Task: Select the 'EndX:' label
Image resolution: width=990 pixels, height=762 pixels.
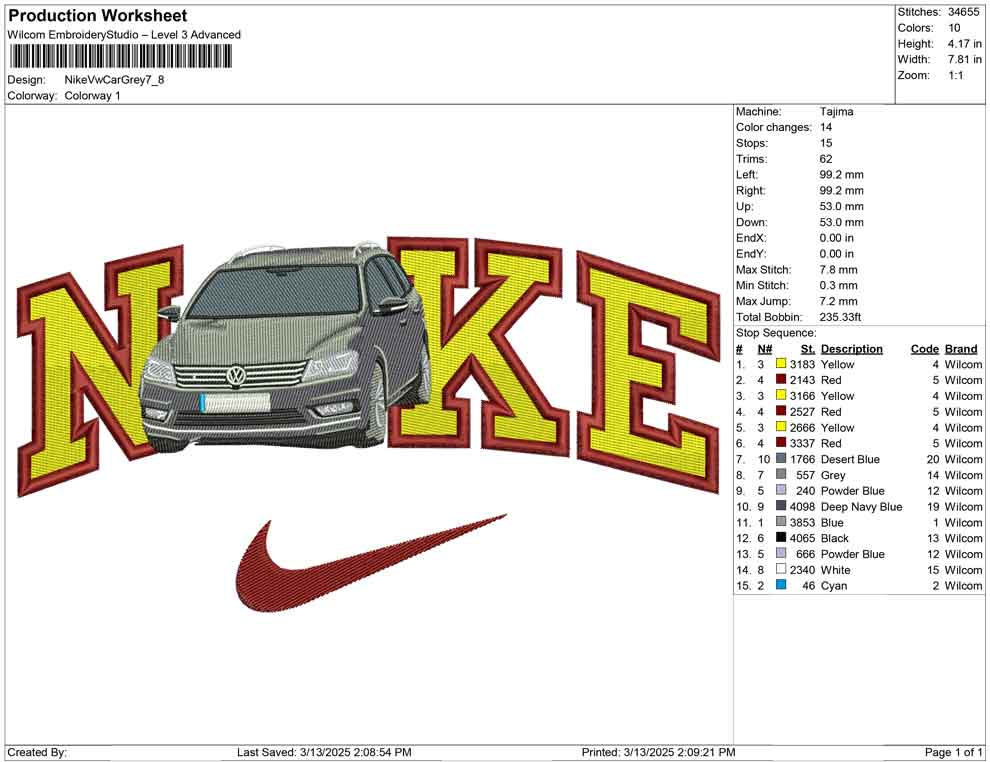Action: coord(751,238)
